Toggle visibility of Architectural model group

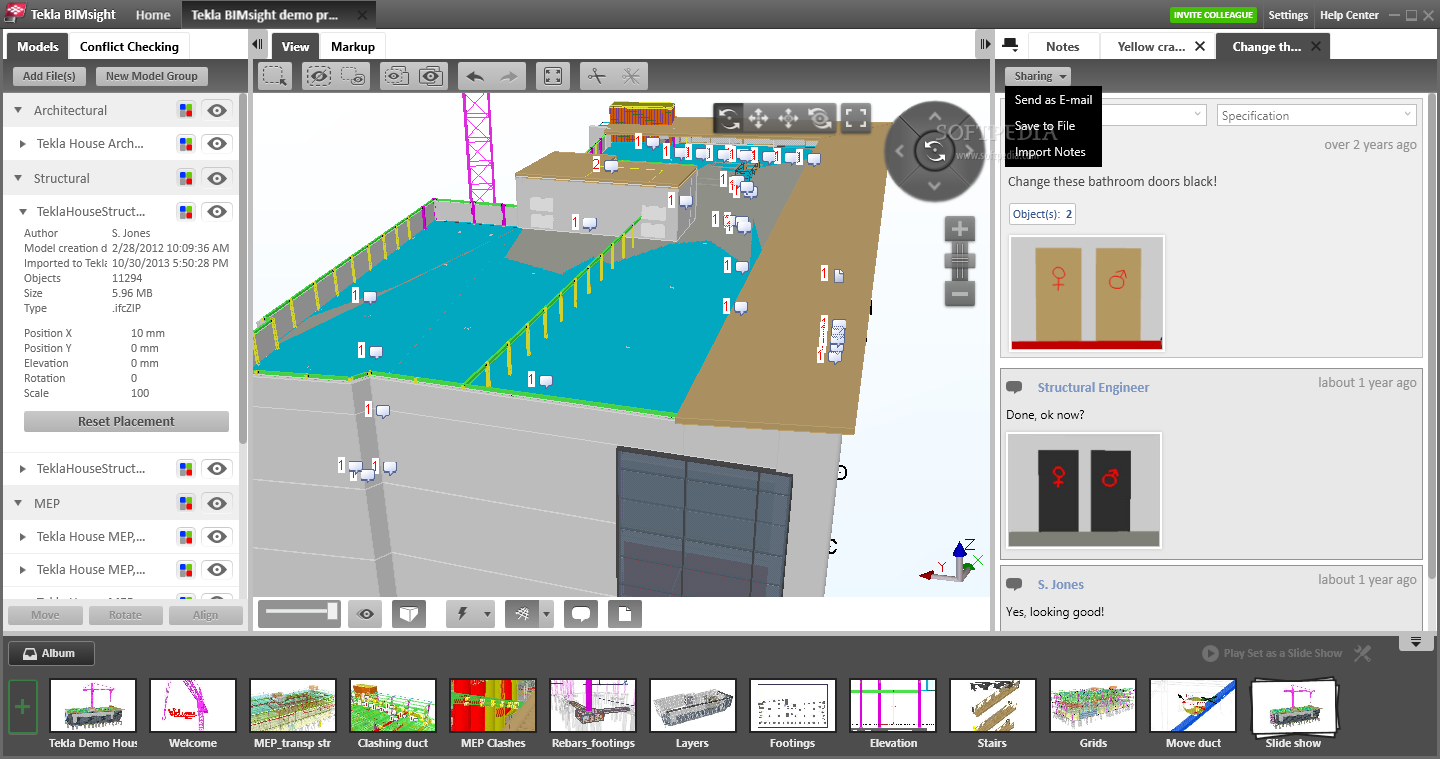217,110
